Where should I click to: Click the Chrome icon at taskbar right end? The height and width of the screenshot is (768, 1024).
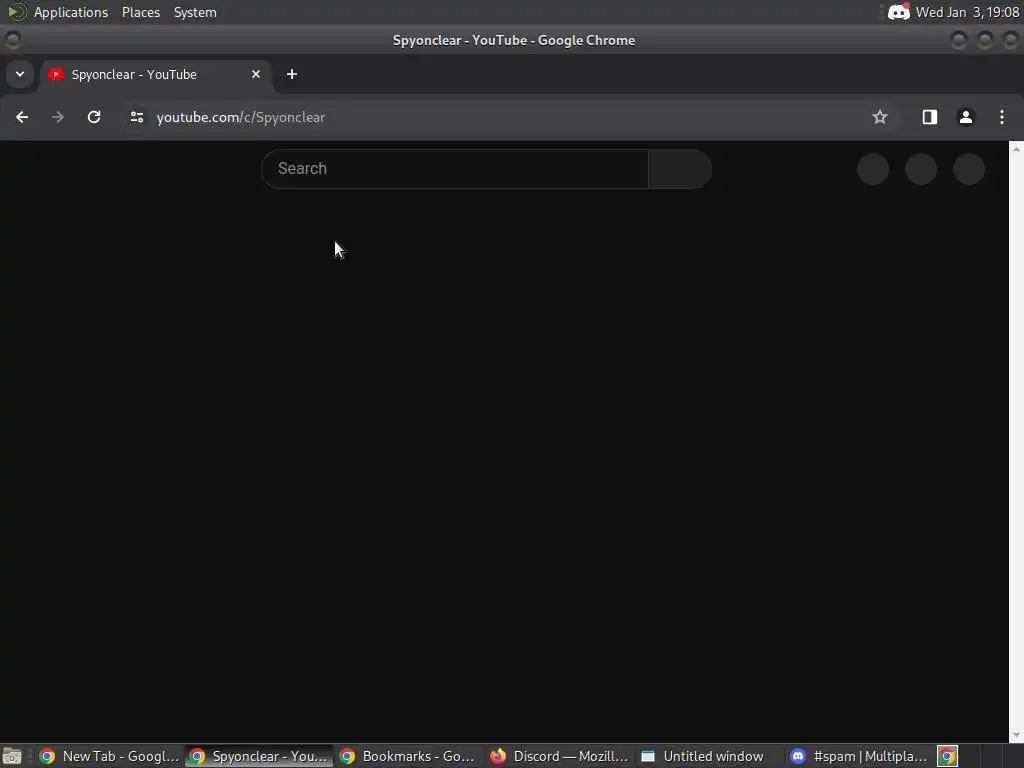[948, 756]
